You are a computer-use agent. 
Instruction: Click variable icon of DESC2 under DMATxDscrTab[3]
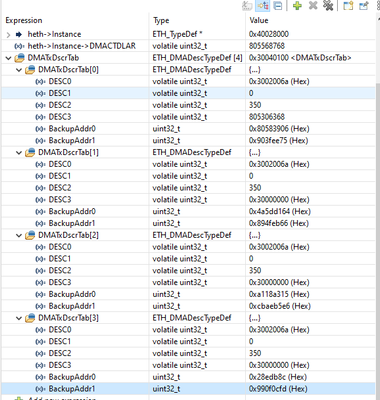40,353
